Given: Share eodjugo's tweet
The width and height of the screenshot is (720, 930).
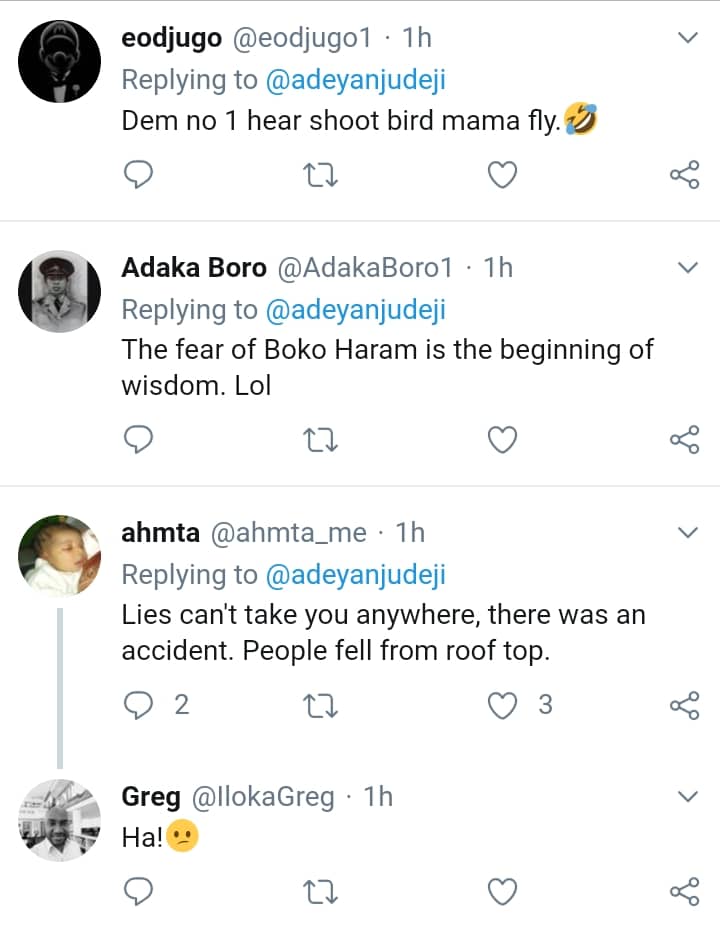Looking at the screenshot, I should tap(684, 176).
